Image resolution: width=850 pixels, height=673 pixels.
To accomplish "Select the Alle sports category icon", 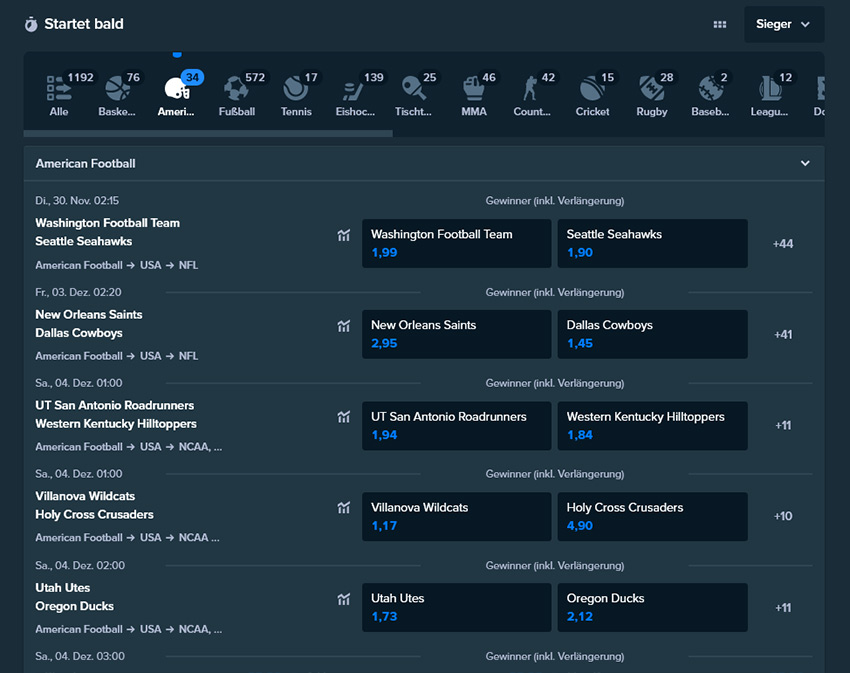I will pos(59,88).
